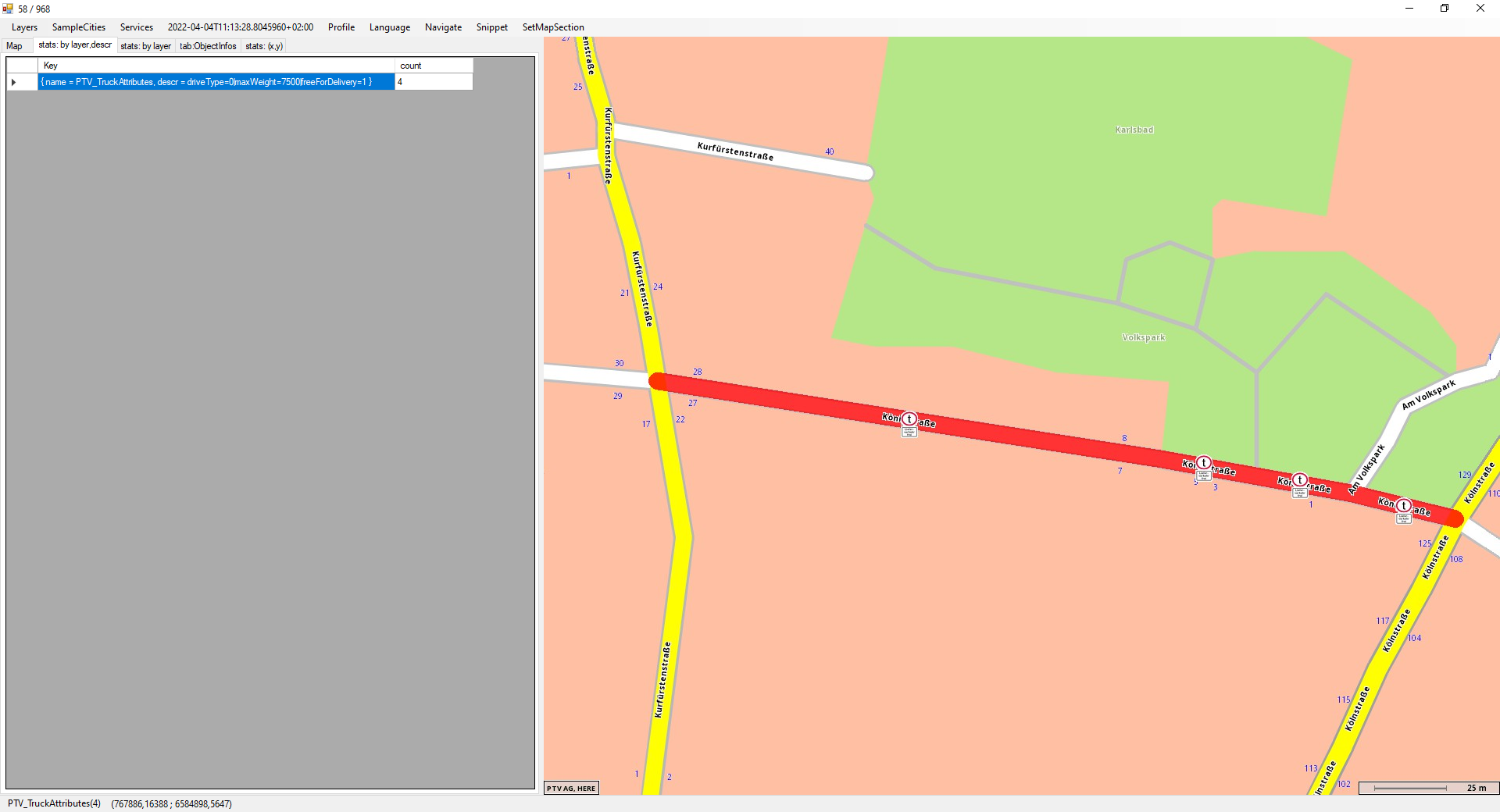
Task: Open the Layers menu
Action: pyautogui.click(x=24, y=27)
